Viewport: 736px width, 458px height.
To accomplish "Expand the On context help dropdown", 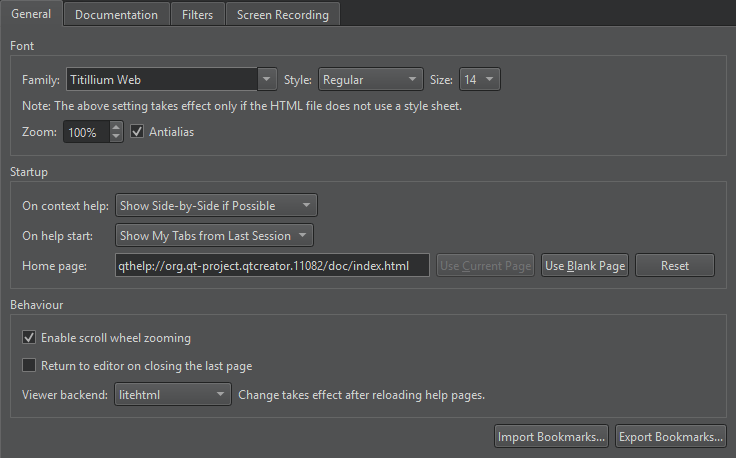I will click(216, 206).
